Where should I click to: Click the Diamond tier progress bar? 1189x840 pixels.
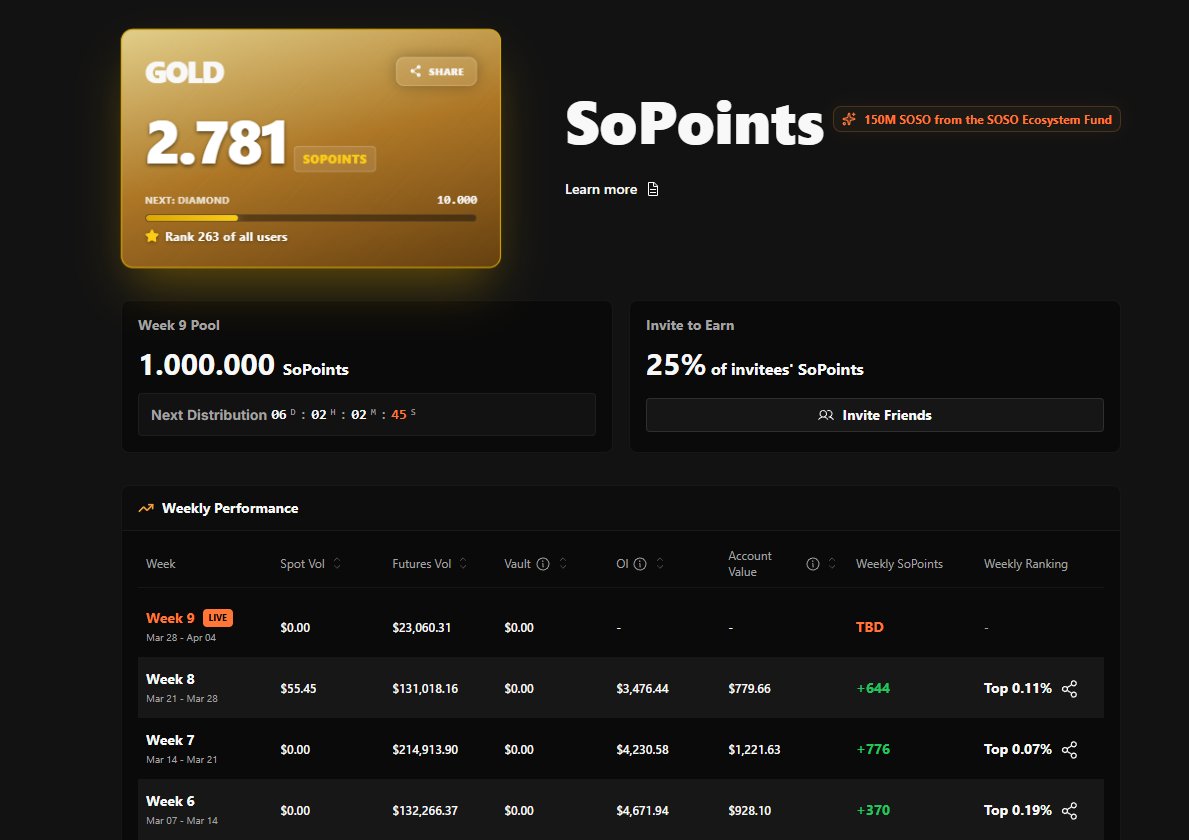[311, 218]
